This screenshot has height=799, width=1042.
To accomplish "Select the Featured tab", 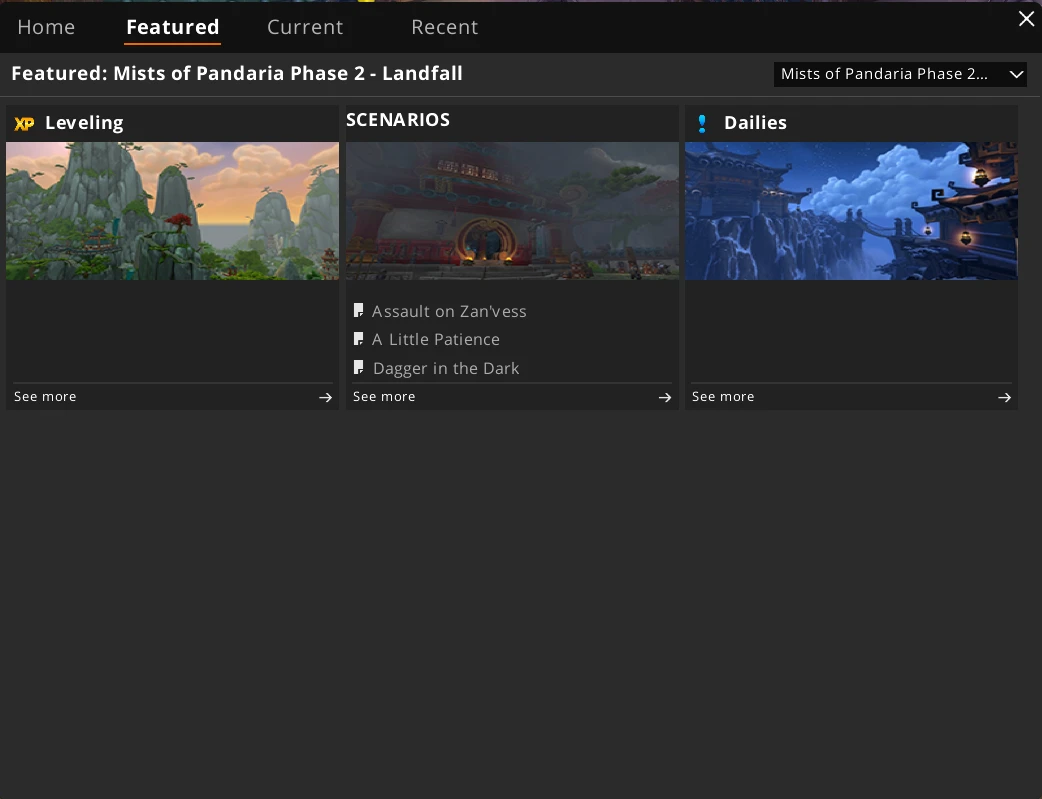I will 172,27.
